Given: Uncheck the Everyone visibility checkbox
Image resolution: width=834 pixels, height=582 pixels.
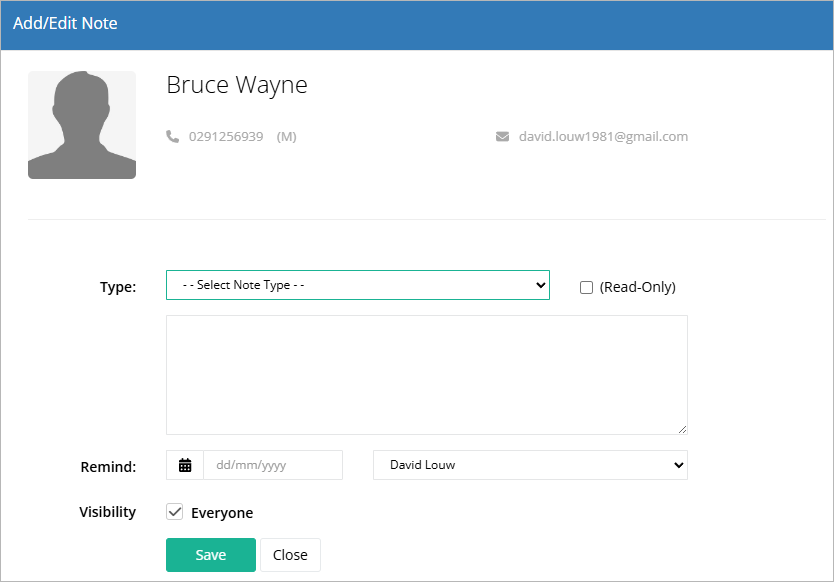Looking at the screenshot, I should click(174, 512).
